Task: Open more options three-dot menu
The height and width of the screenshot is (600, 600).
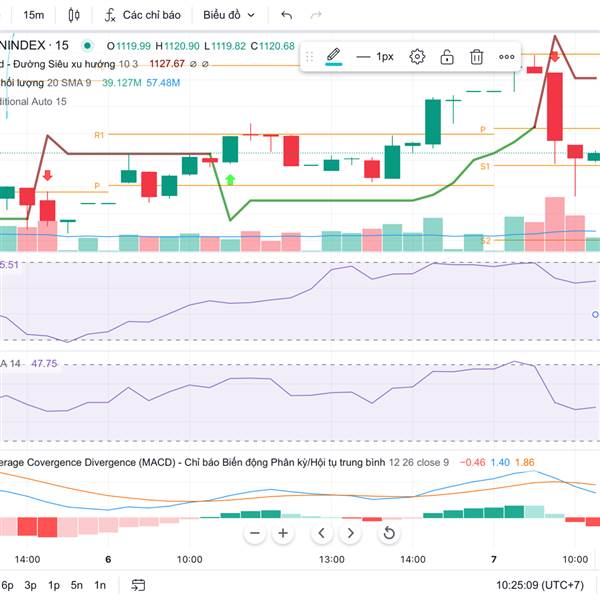Action: point(507,57)
